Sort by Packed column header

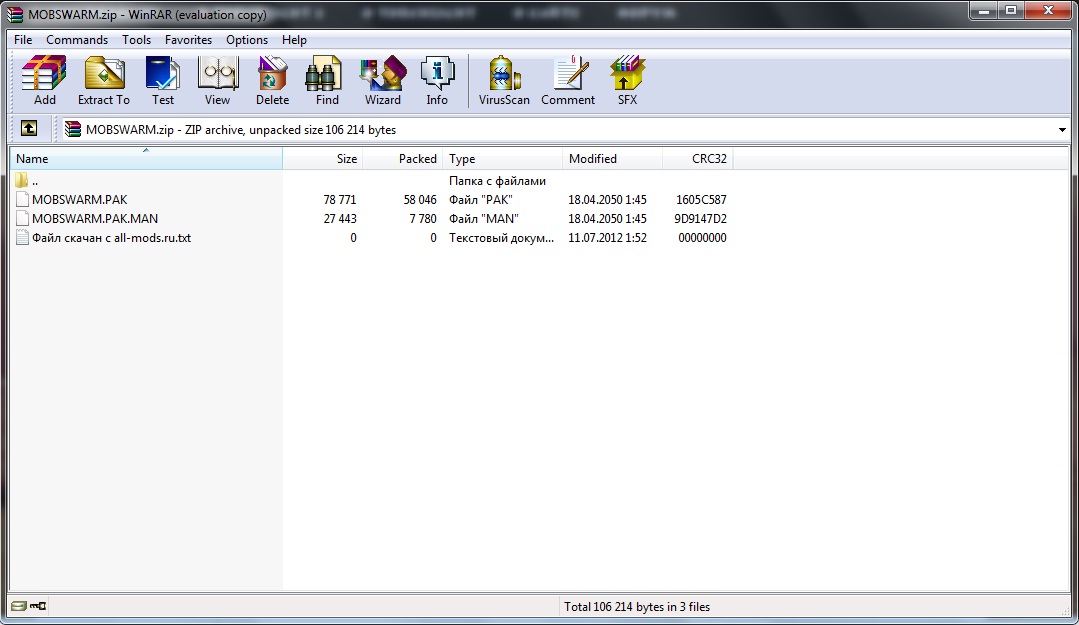point(403,159)
